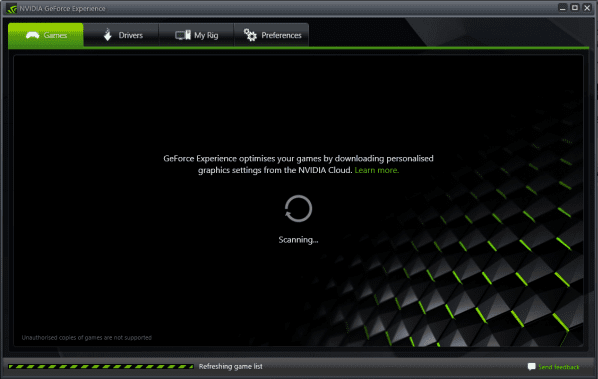Click the 'Scanning...' status text

coord(298,240)
